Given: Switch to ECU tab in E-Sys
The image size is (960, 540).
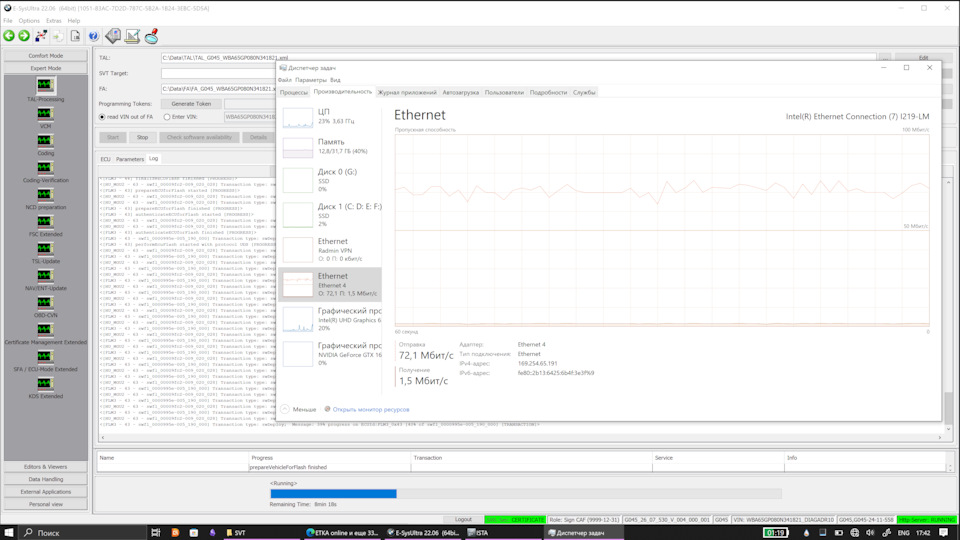Looking at the screenshot, I should (x=105, y=159).
